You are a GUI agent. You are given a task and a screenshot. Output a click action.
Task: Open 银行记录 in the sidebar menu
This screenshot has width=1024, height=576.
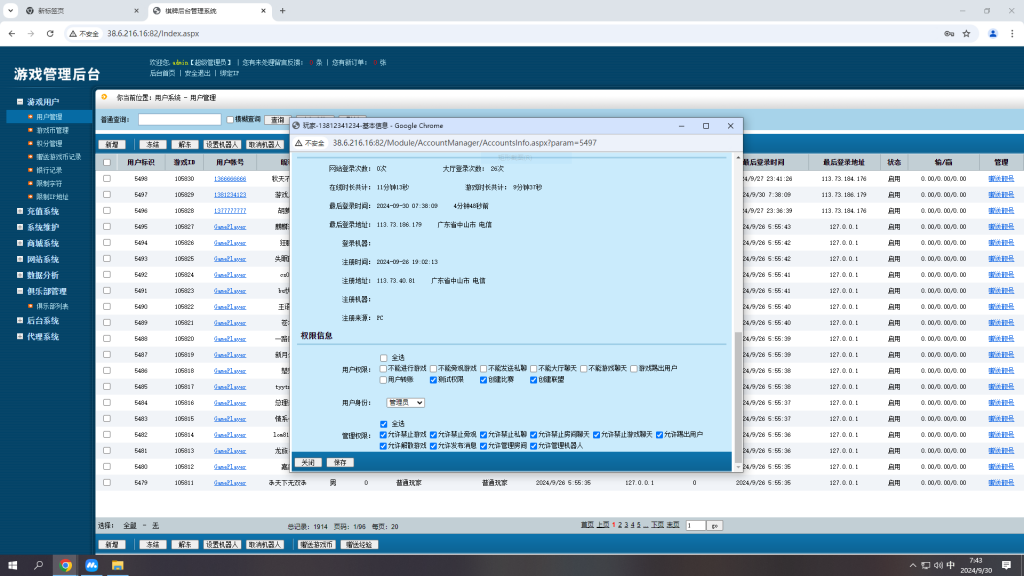pos(51,170)
